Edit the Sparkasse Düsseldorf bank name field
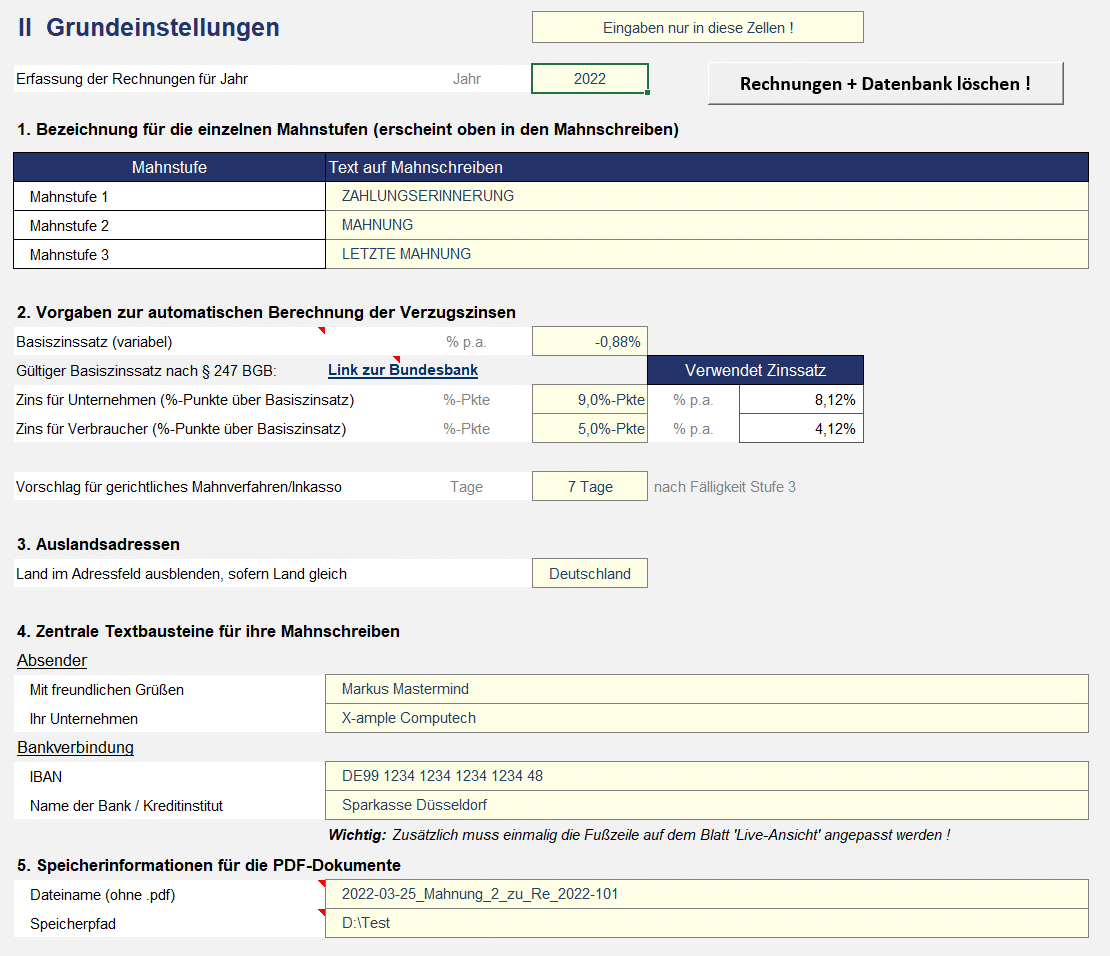Viewport: 1110px width, 956px height. [x=706, y=805]
